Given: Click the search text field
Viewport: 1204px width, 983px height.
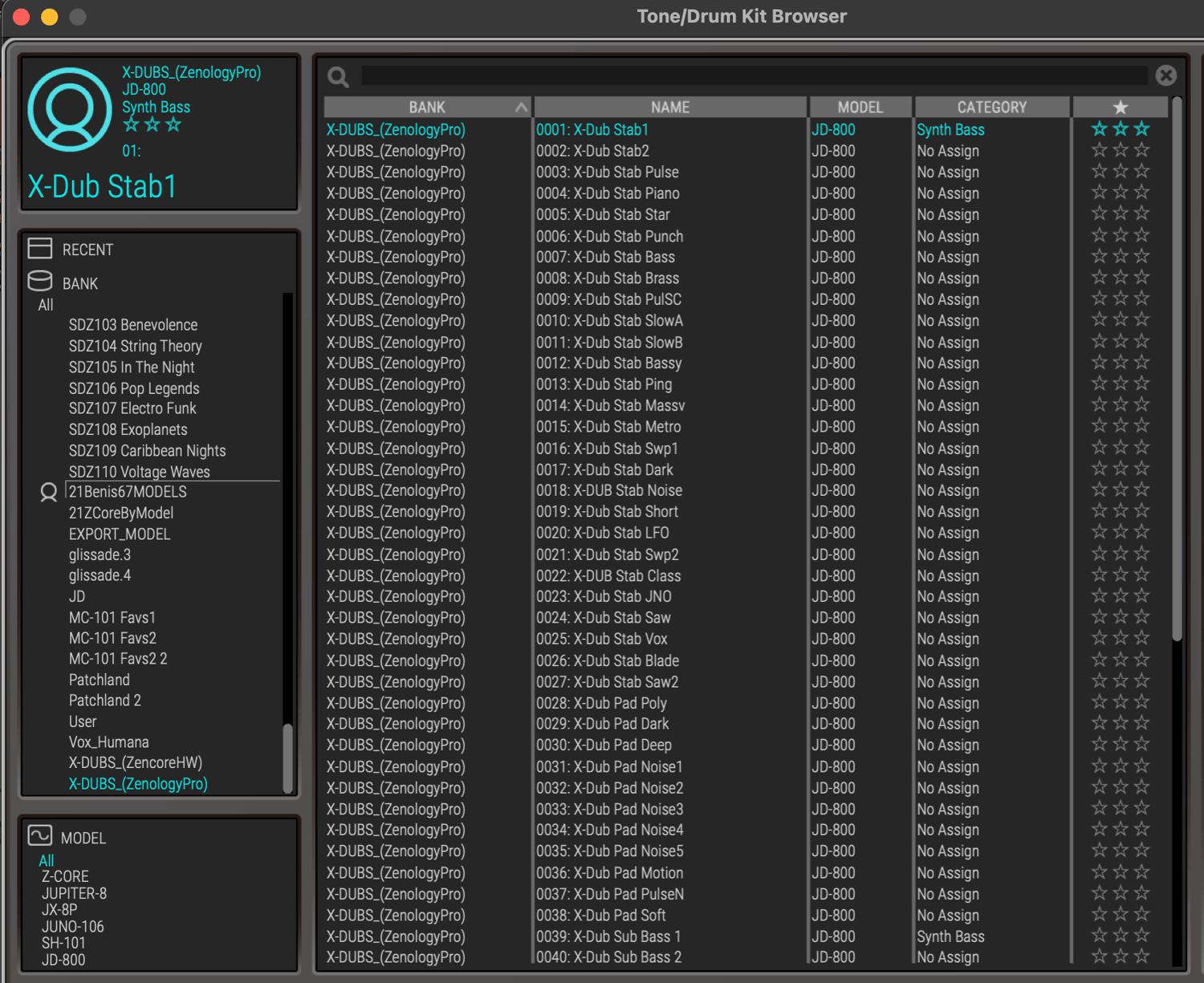Looking at the screenshot, I should click(755, 75).
